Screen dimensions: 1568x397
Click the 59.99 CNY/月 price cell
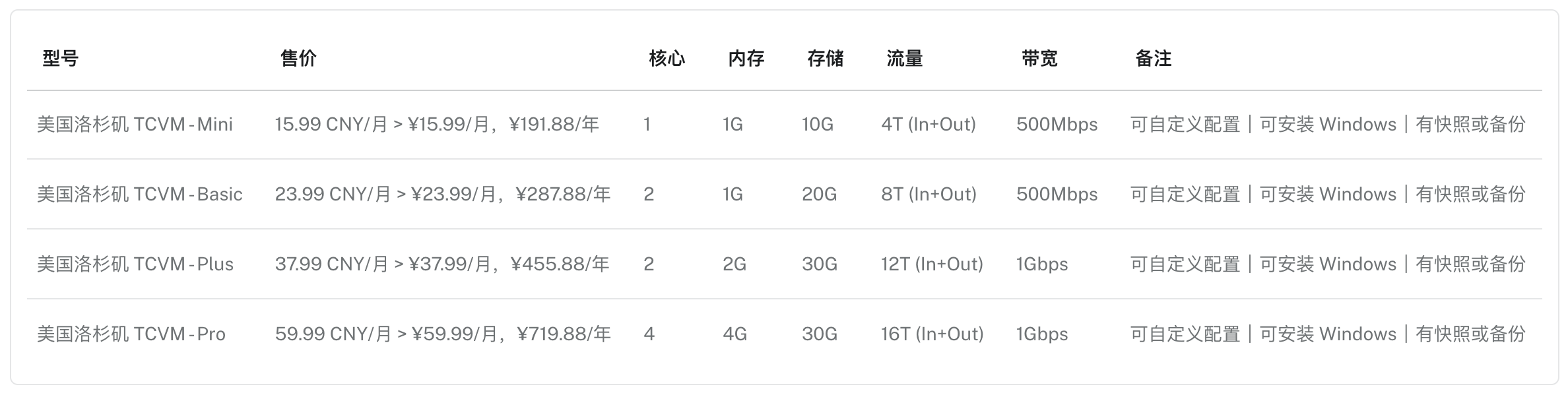pyautogui.click(x=443, y=334)
